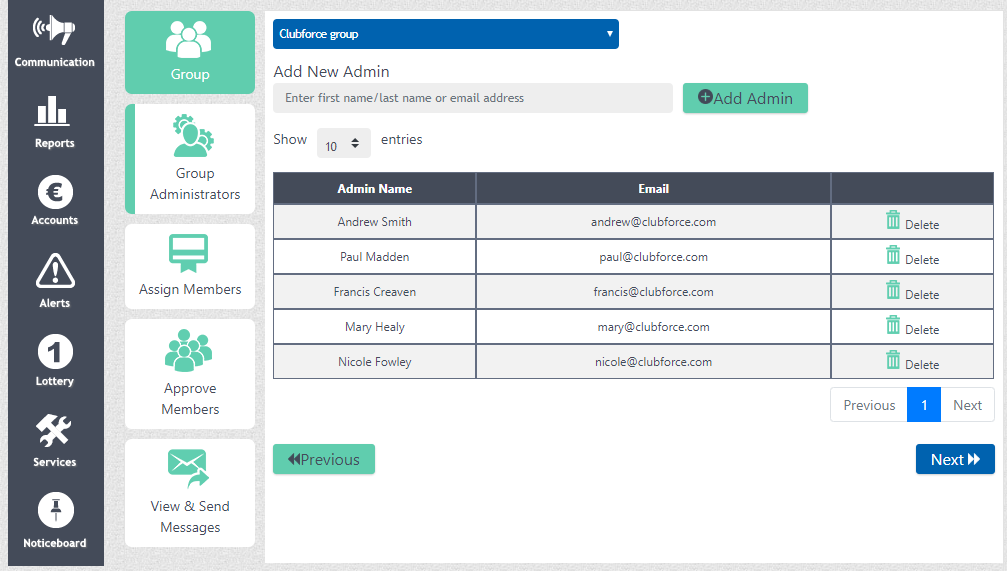Viewport: 1007px width, 571px height.
Task: Open the Communication megaphone icon
Action: coord(54,31)
